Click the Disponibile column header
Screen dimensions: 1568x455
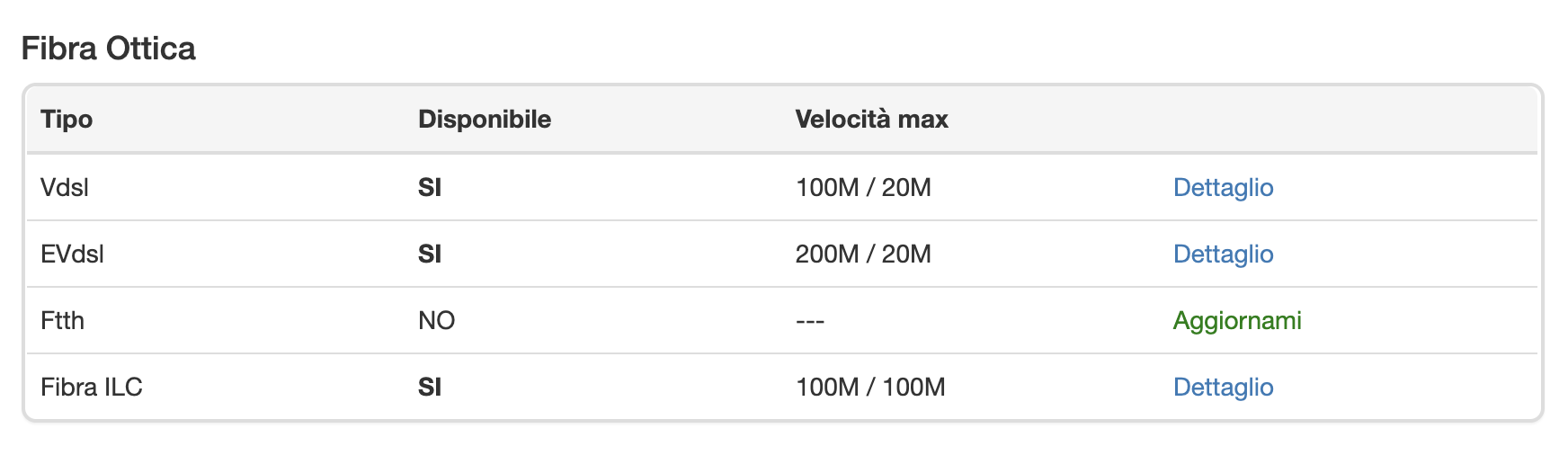click(485, 119)
